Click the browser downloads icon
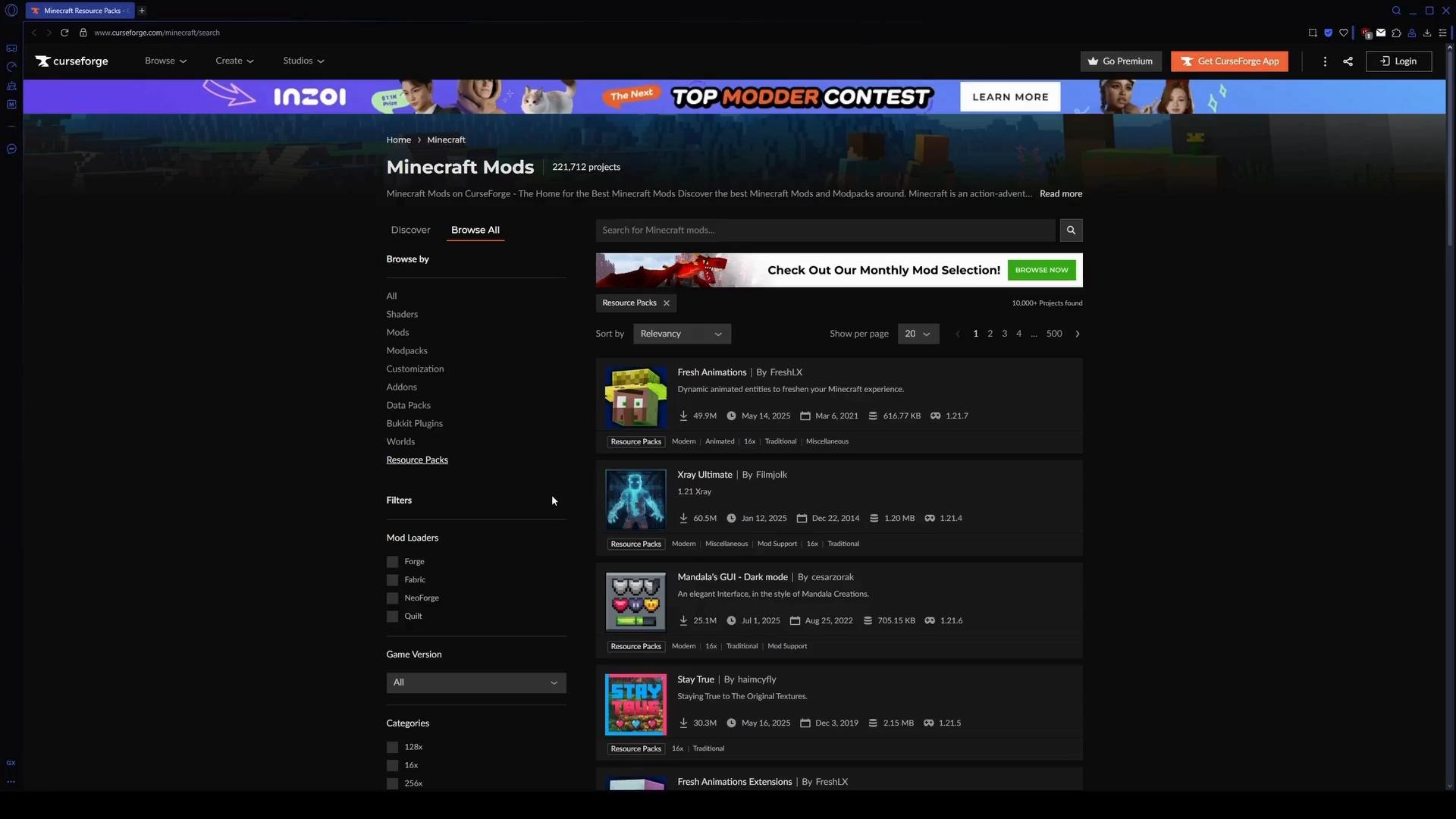The width and height of the screenshot is (1456, 819). [1427, 33]
